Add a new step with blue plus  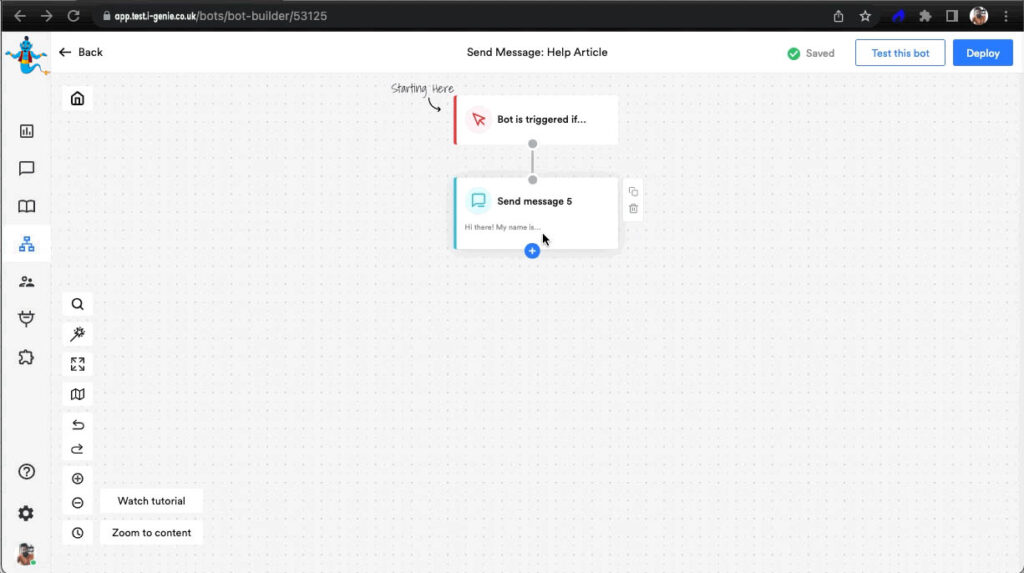tap(532, 251)
